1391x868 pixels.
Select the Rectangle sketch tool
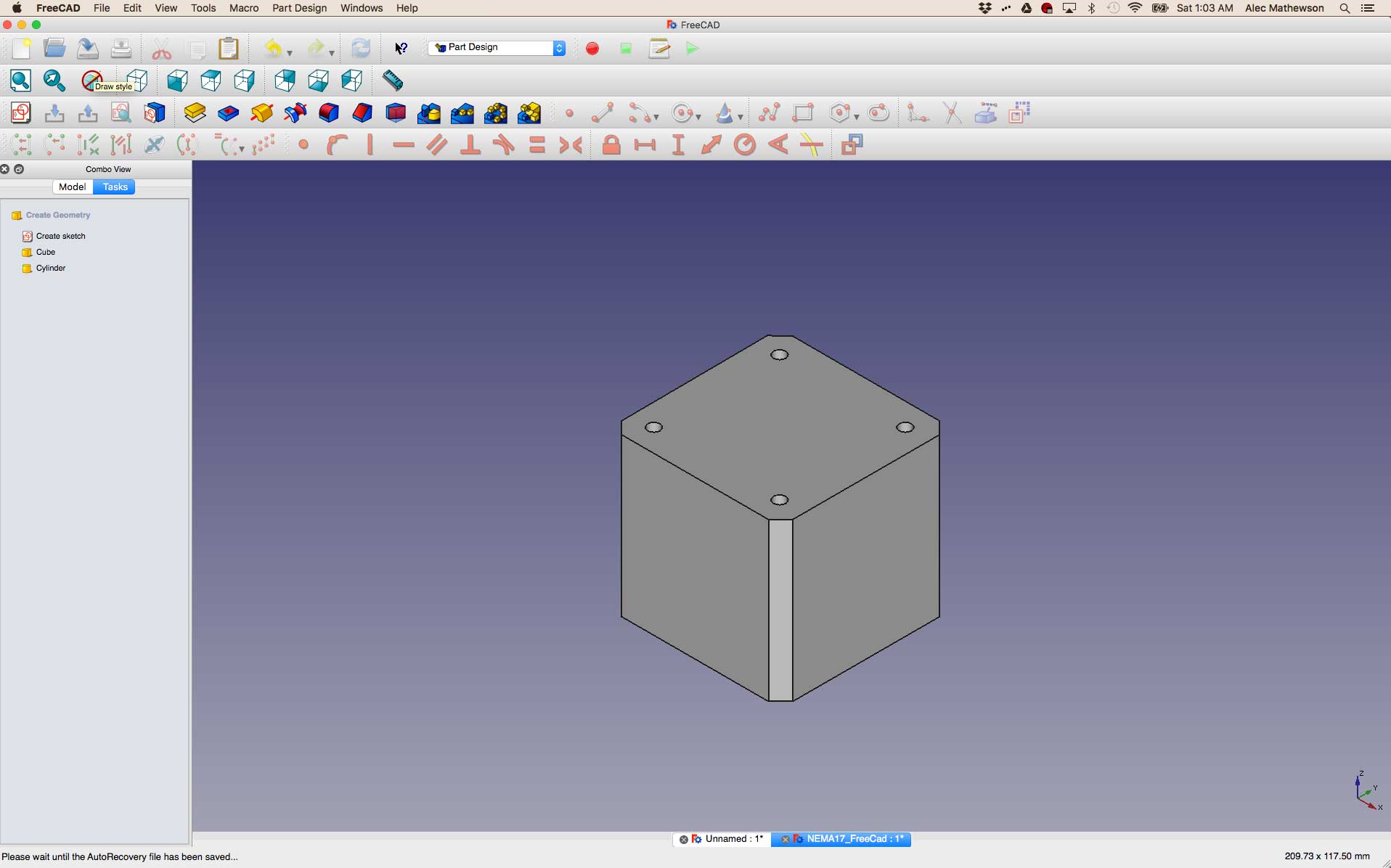[x=803, y=112]
